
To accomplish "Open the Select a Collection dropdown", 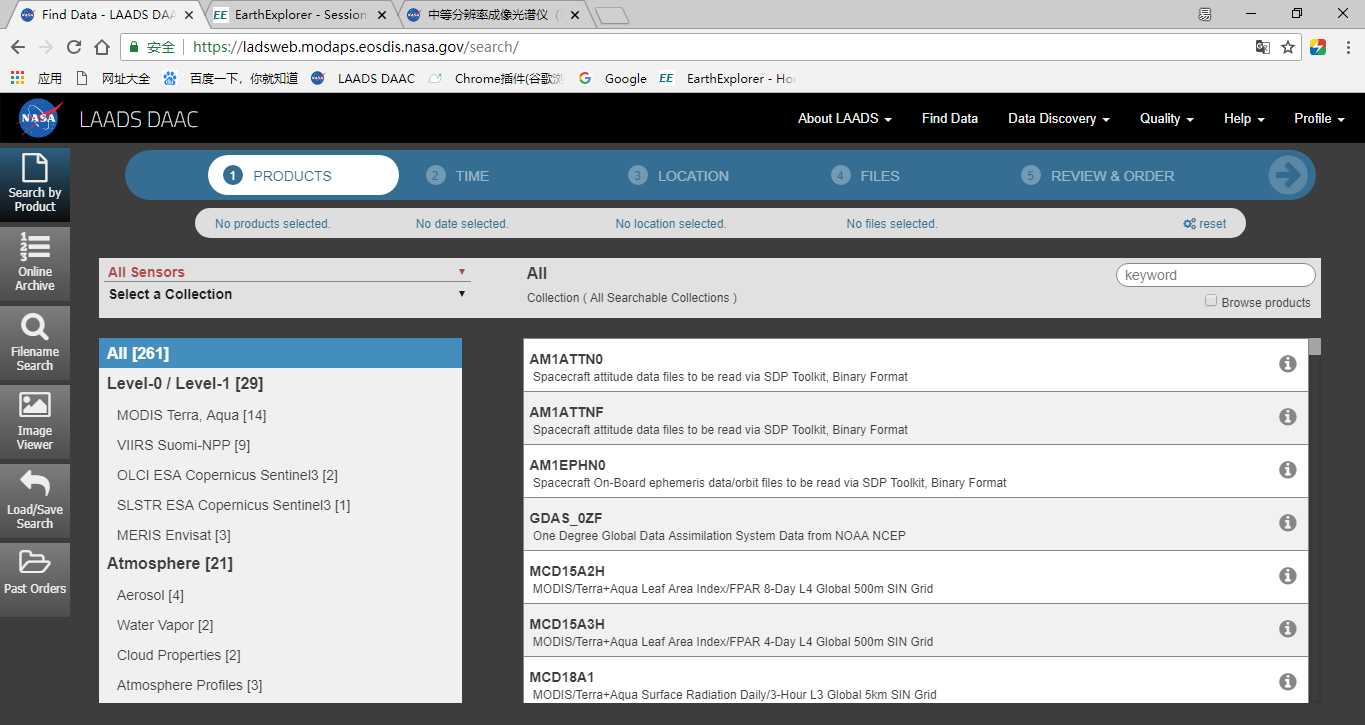I will pos(286,294).
